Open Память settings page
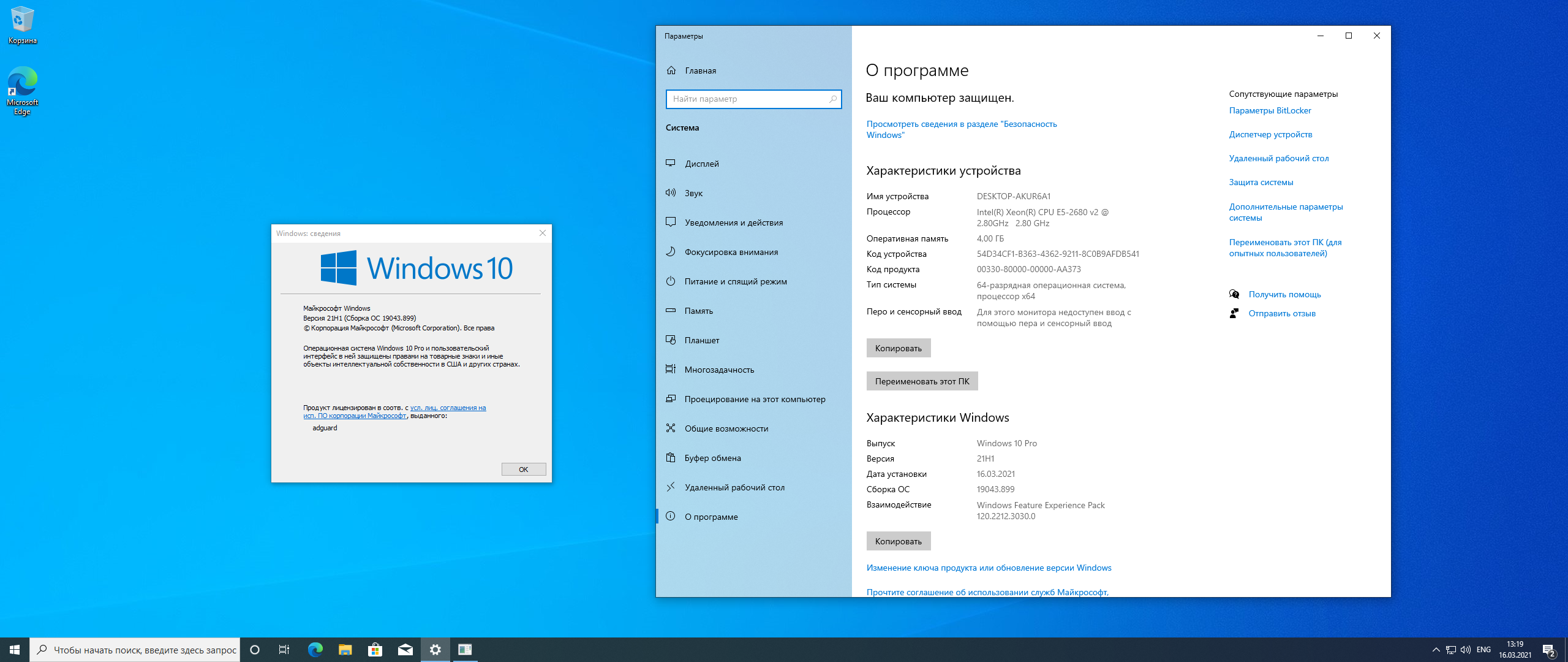 tap(753, 311)
